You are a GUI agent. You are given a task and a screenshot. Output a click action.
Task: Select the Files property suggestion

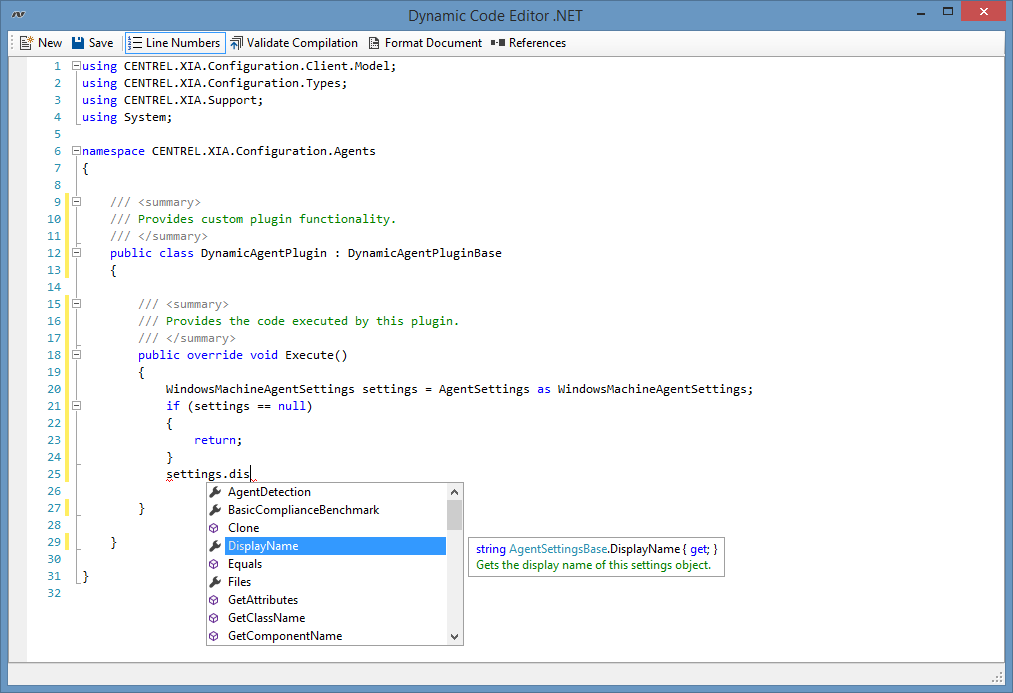(x=326, y=583)
